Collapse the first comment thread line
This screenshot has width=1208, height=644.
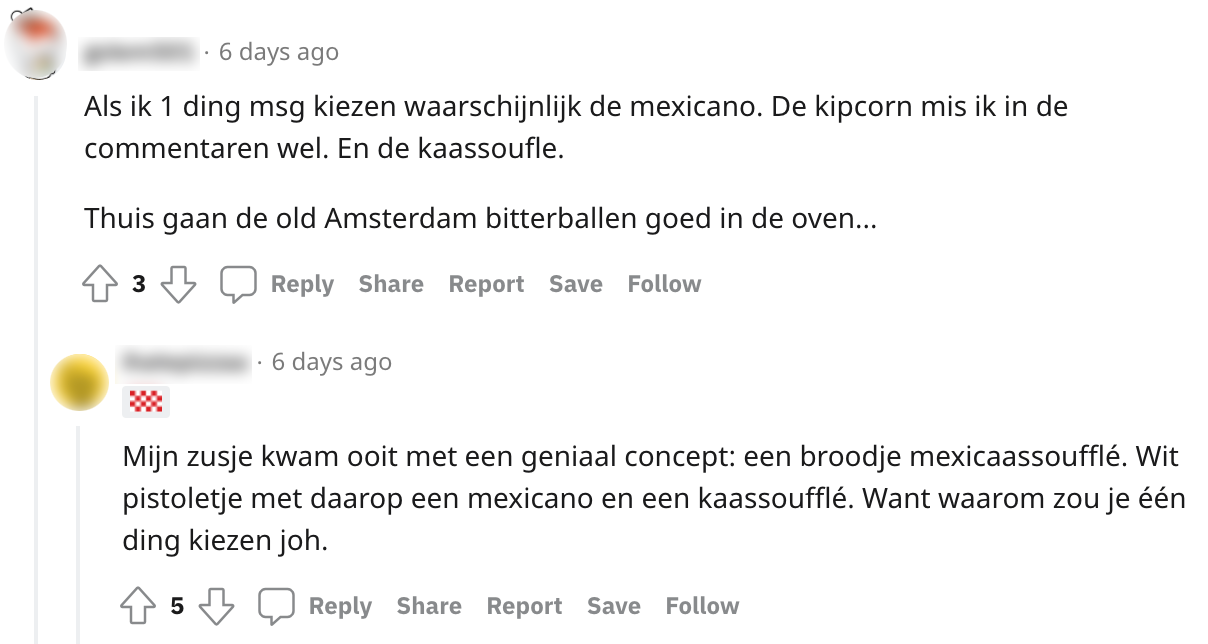point(36,300)
